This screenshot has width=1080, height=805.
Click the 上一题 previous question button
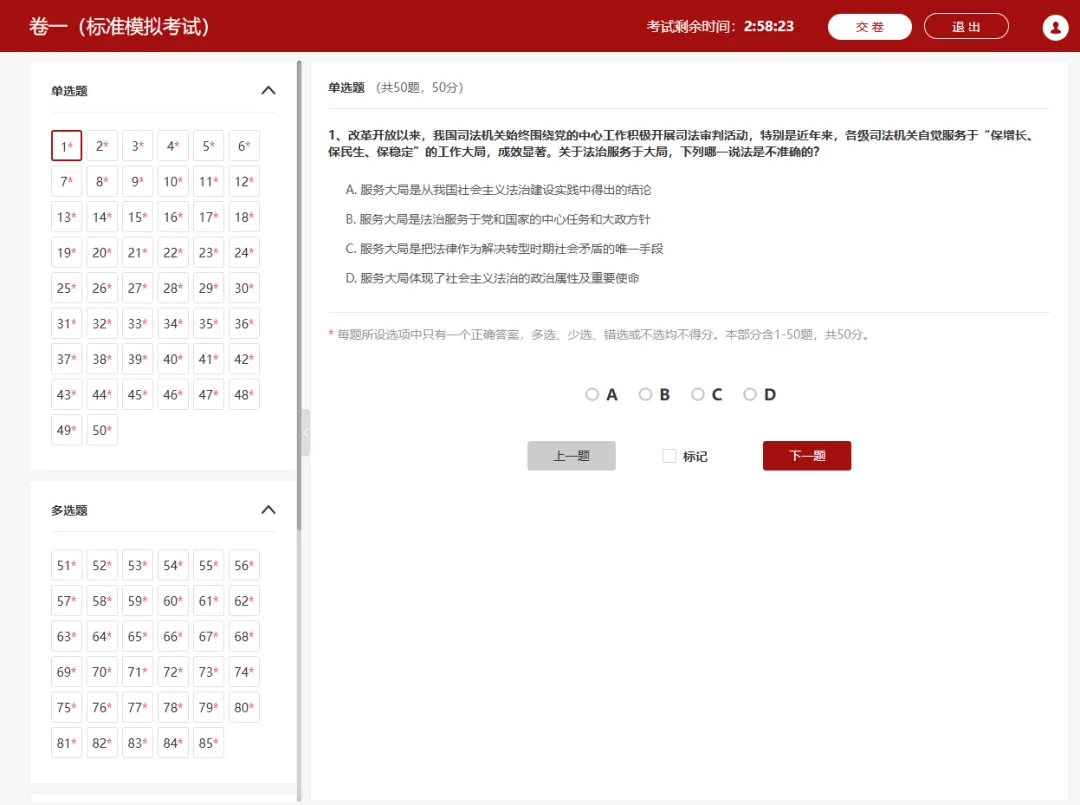click(x=571, y=456)
